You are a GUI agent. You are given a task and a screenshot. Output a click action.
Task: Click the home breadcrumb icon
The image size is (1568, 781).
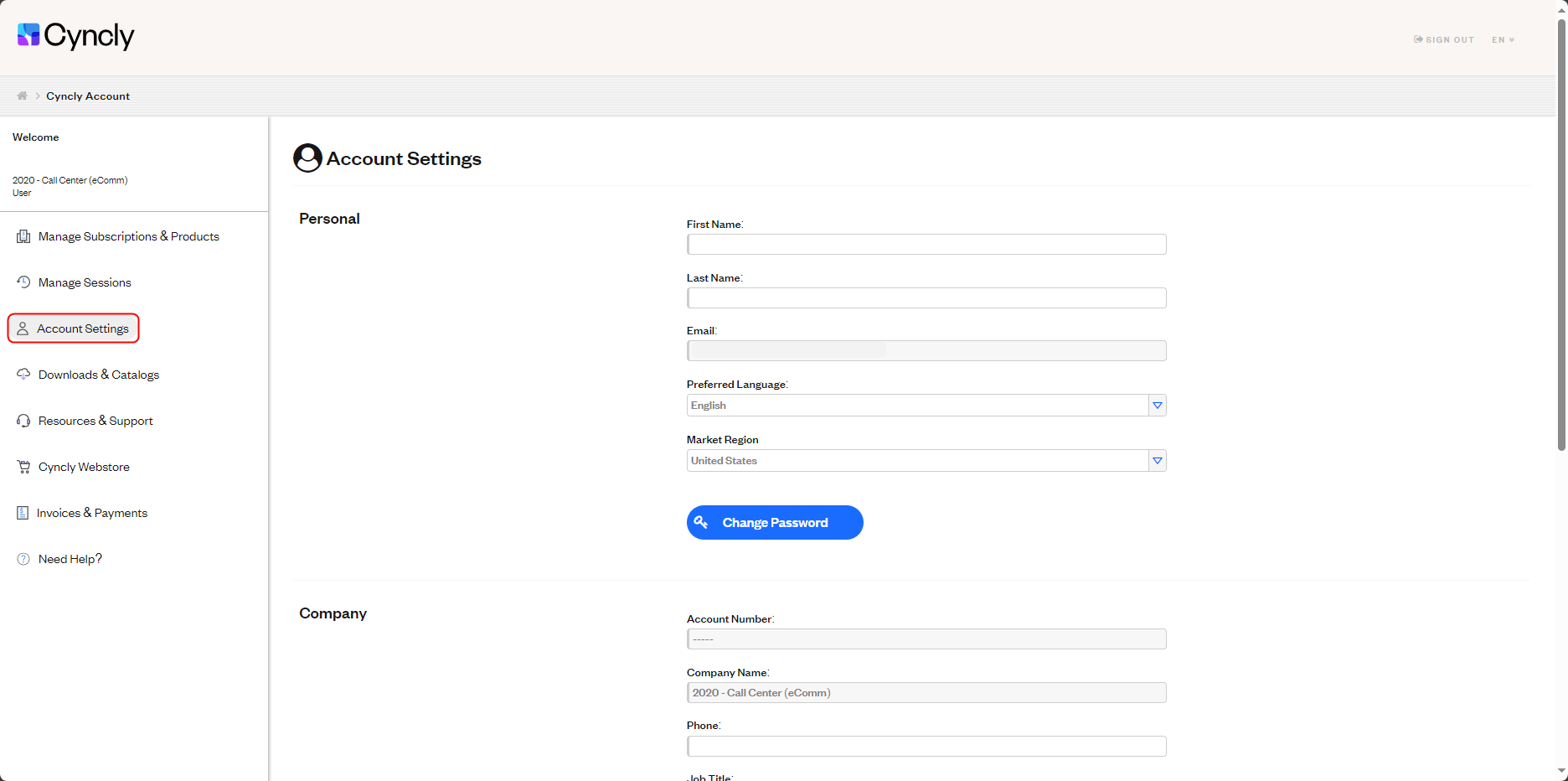23,96
